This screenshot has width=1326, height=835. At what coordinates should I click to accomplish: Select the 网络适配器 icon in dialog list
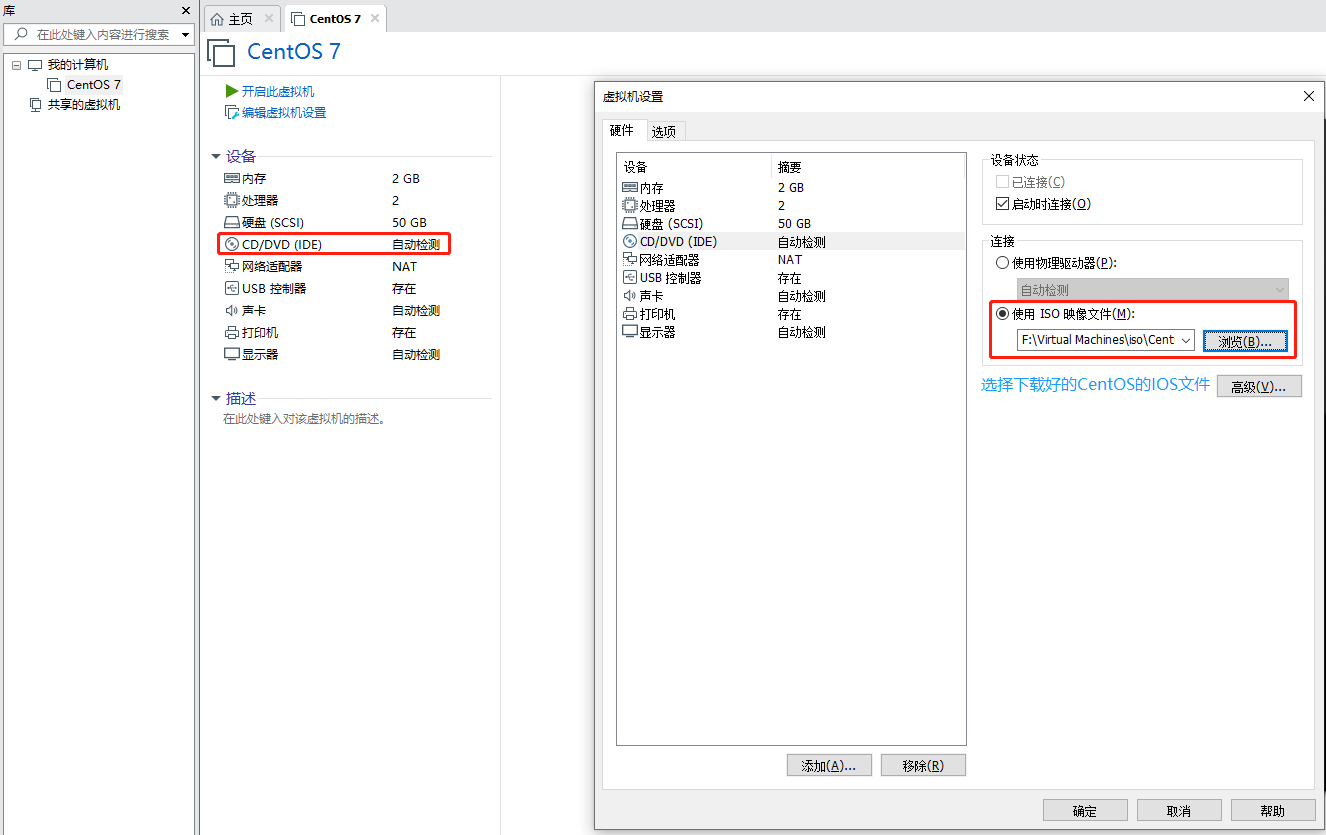coord(629,260)
